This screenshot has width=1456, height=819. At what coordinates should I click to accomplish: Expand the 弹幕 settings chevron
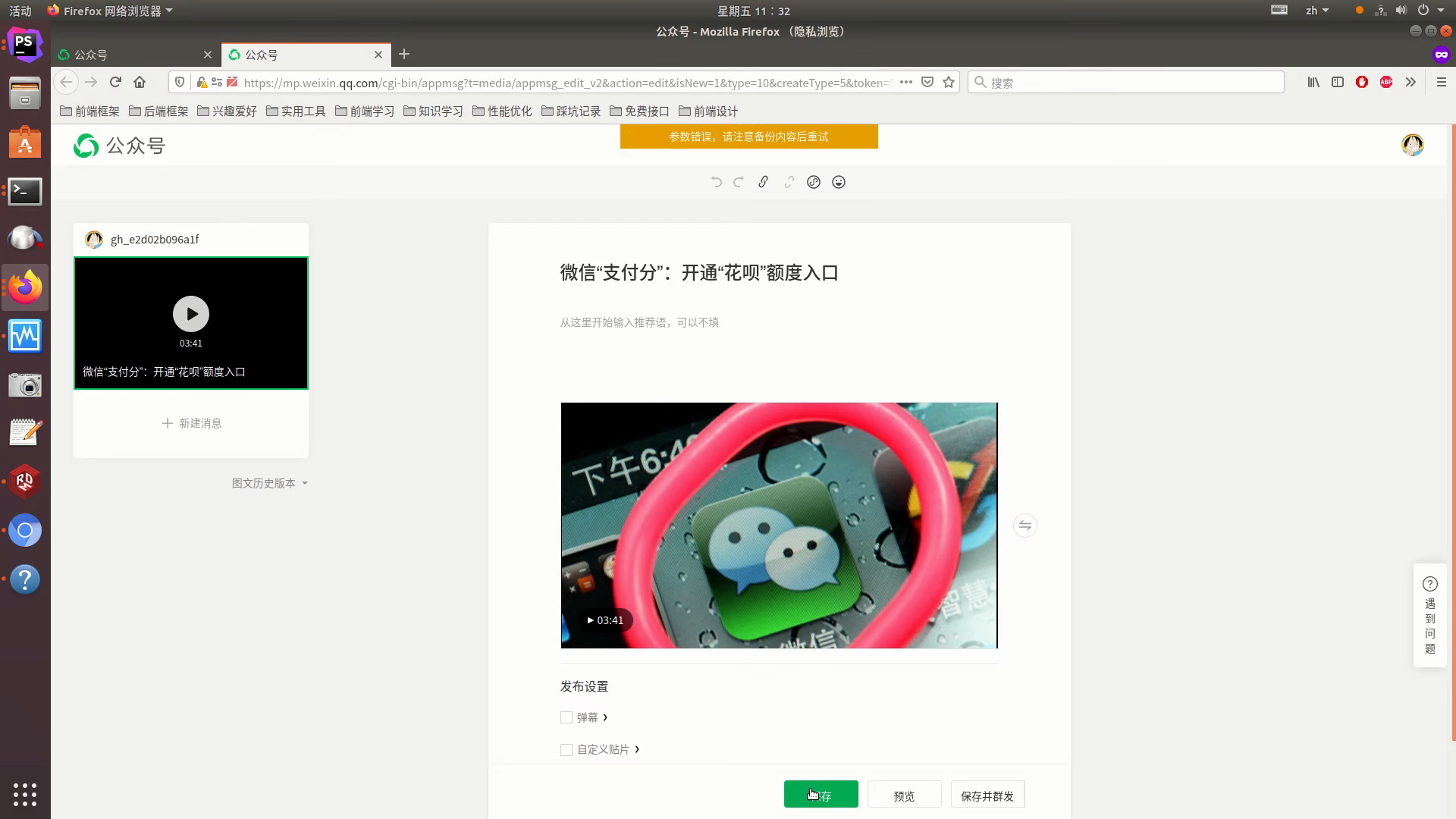click(x=605, y=717)
